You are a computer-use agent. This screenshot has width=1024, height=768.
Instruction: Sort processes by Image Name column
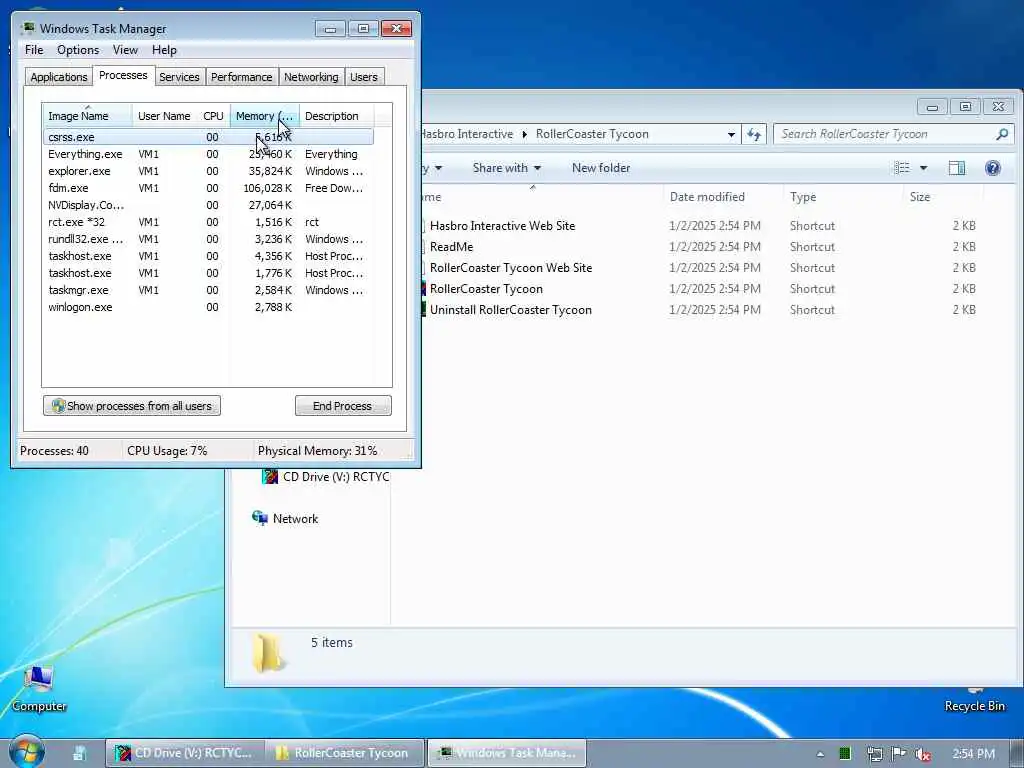tap(87, 116)
